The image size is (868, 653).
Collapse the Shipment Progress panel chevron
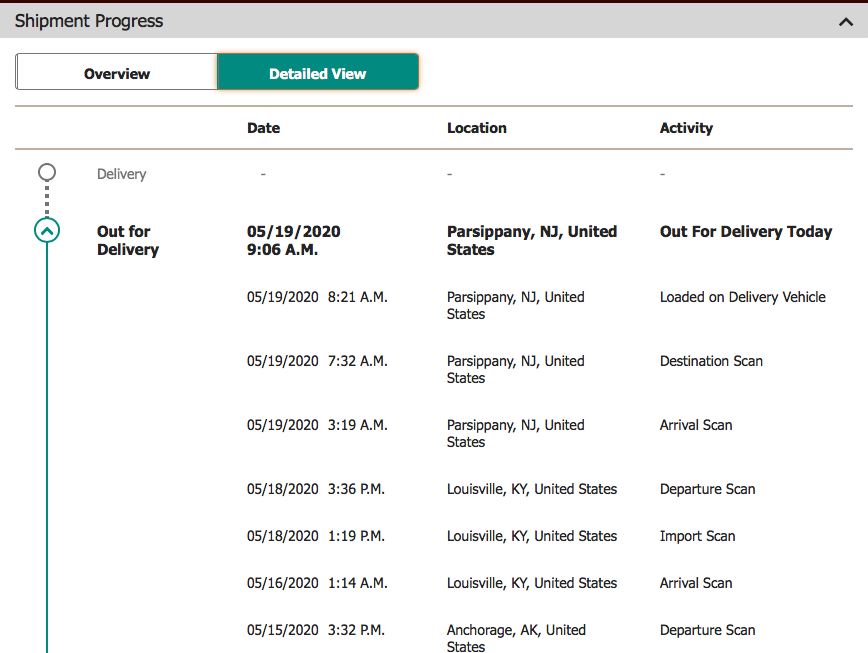pos(846,21)
